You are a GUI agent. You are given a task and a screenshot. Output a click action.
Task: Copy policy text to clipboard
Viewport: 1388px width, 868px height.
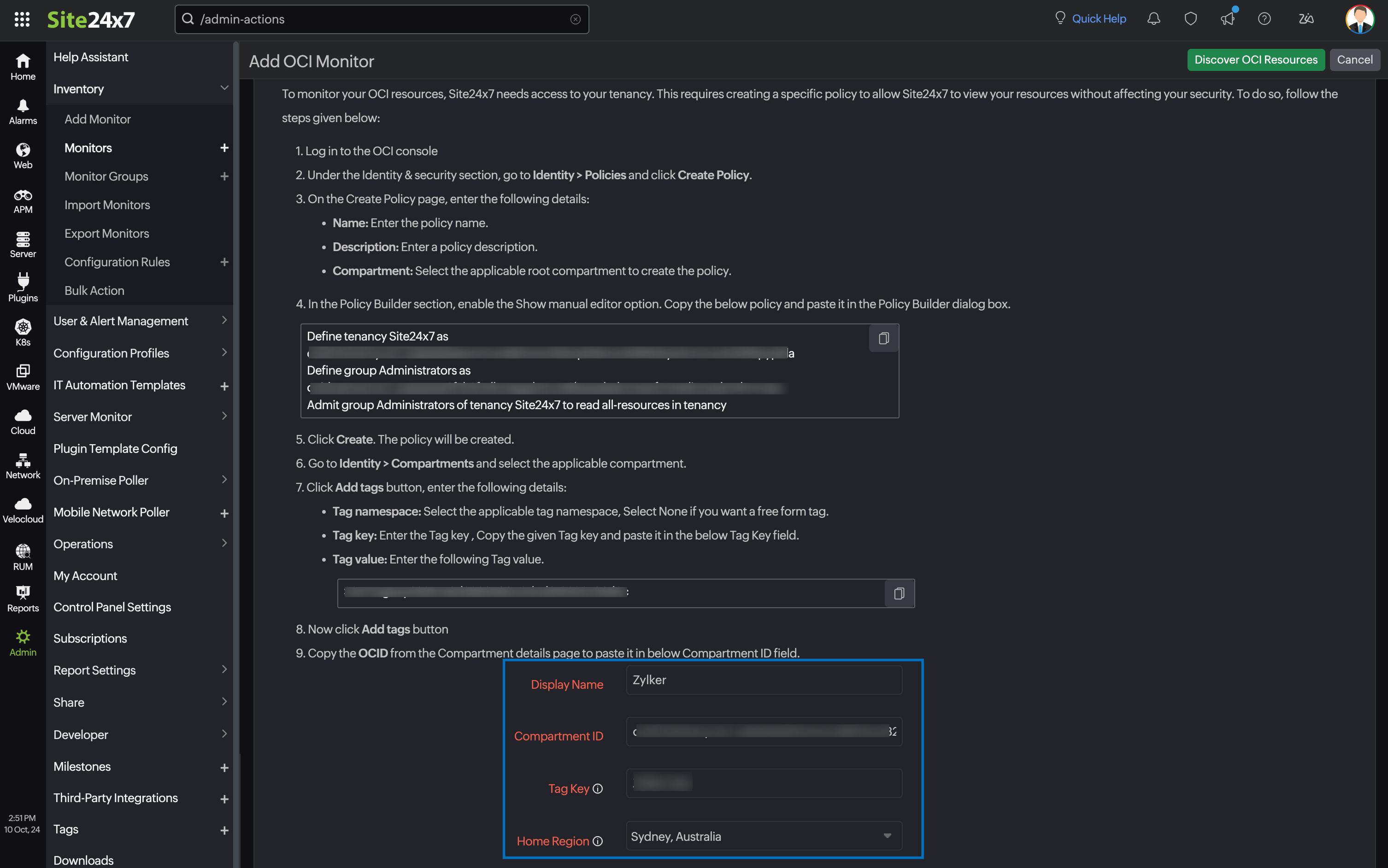coord(882,338)
